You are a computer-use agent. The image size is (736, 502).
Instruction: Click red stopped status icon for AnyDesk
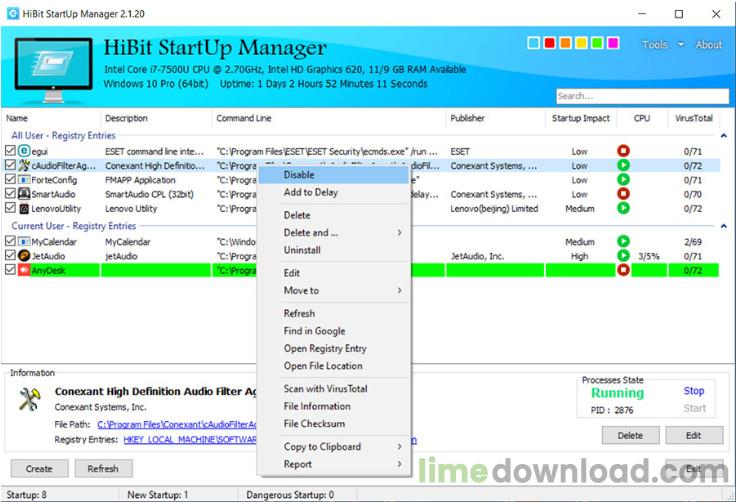click(623, 270)
